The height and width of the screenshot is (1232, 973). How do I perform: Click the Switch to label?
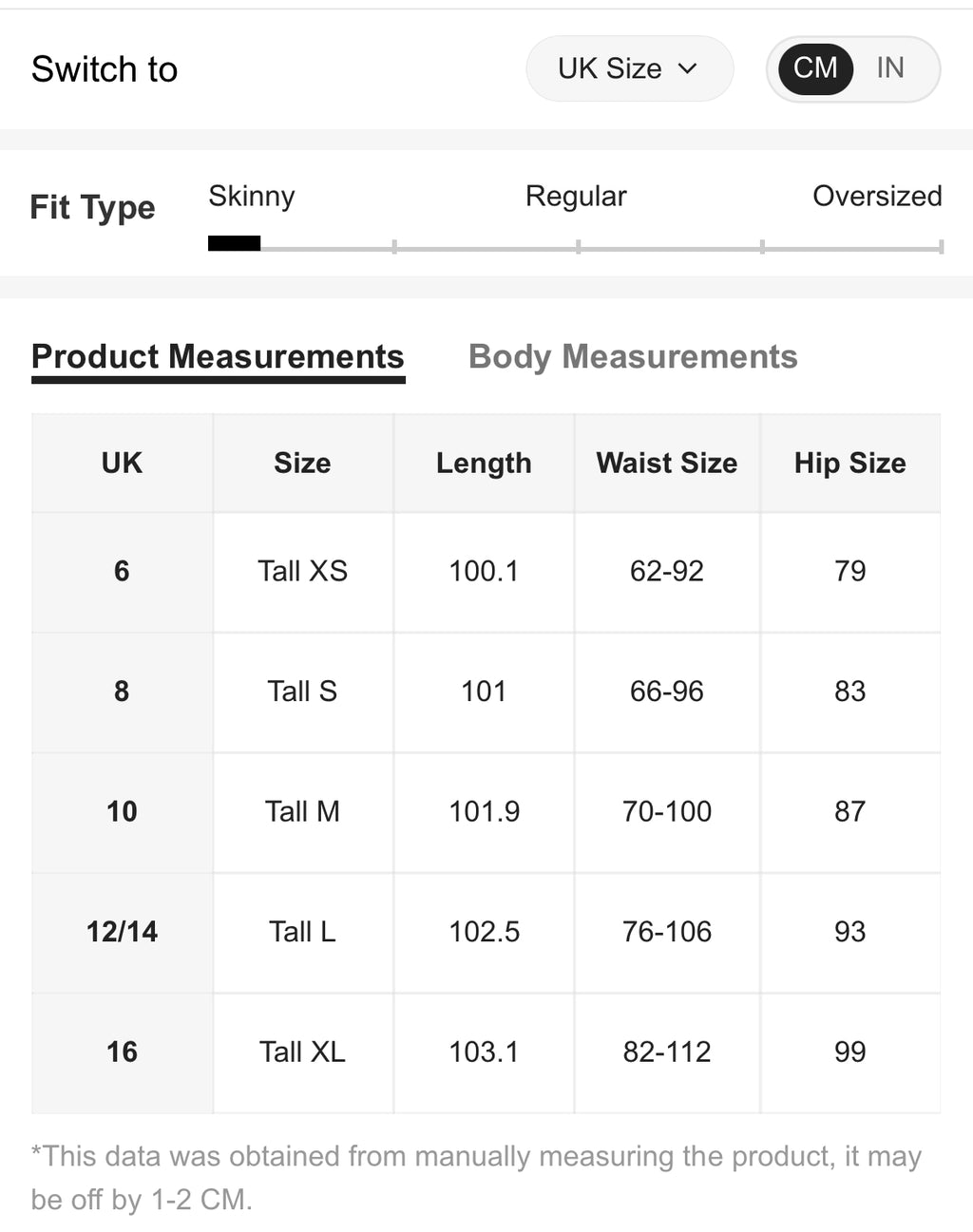(x=105, y=68)
